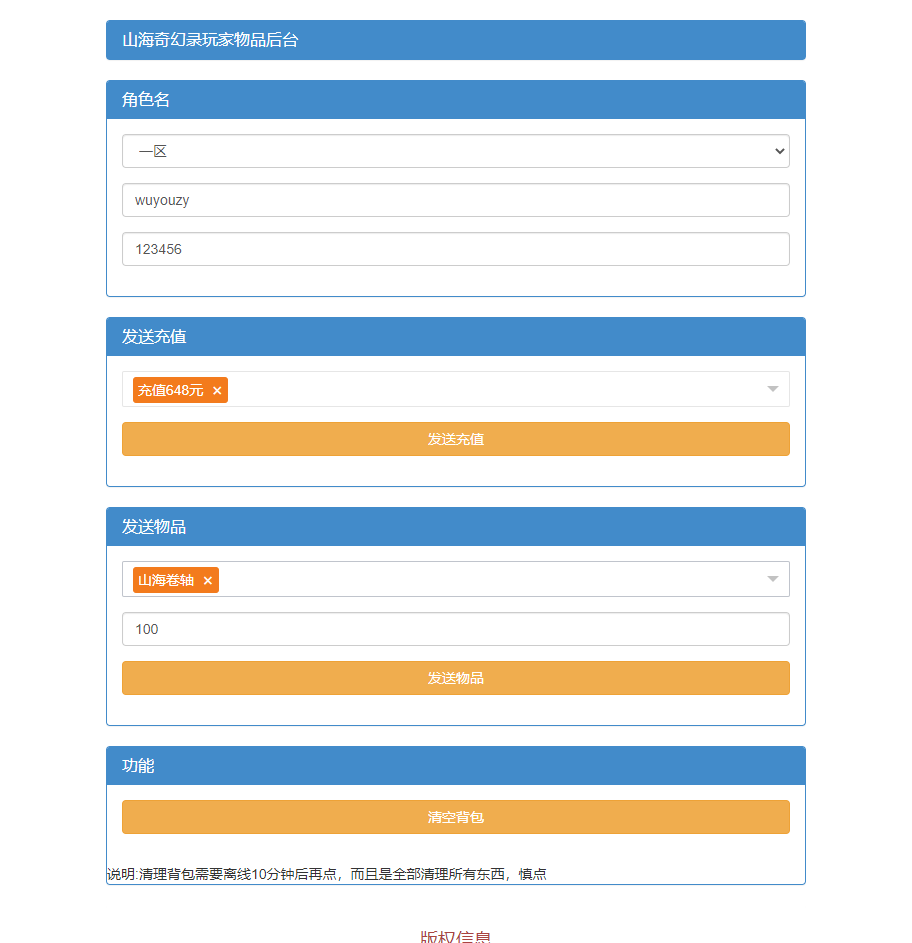The image size is (912, 943).
Task: Click the 功能 panel header
Action: [455, 766]
